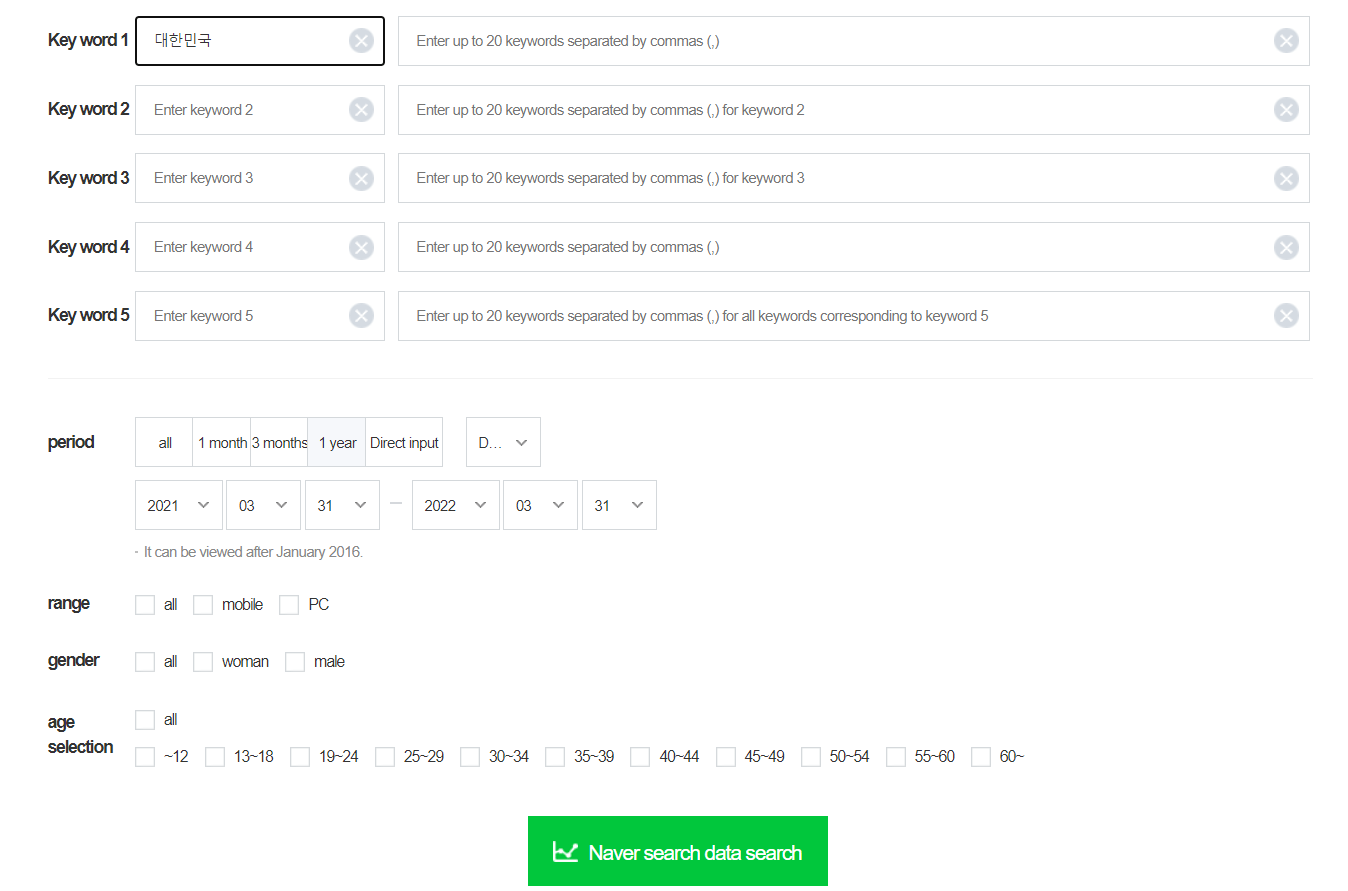Clear the Key word 5 name field
Viewport: 1348px width, 891px height.
(x=361, y=316)
